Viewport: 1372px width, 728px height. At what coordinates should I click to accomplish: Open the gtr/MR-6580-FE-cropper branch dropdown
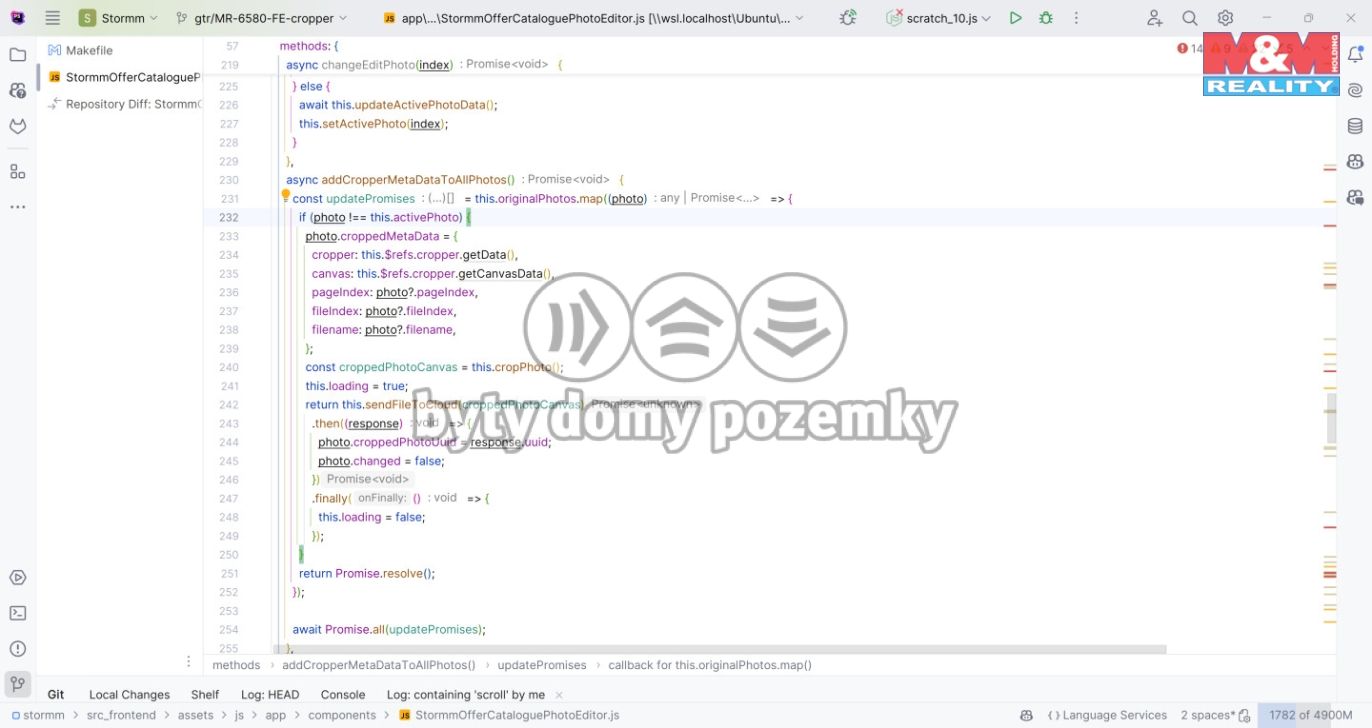point(263,17)
